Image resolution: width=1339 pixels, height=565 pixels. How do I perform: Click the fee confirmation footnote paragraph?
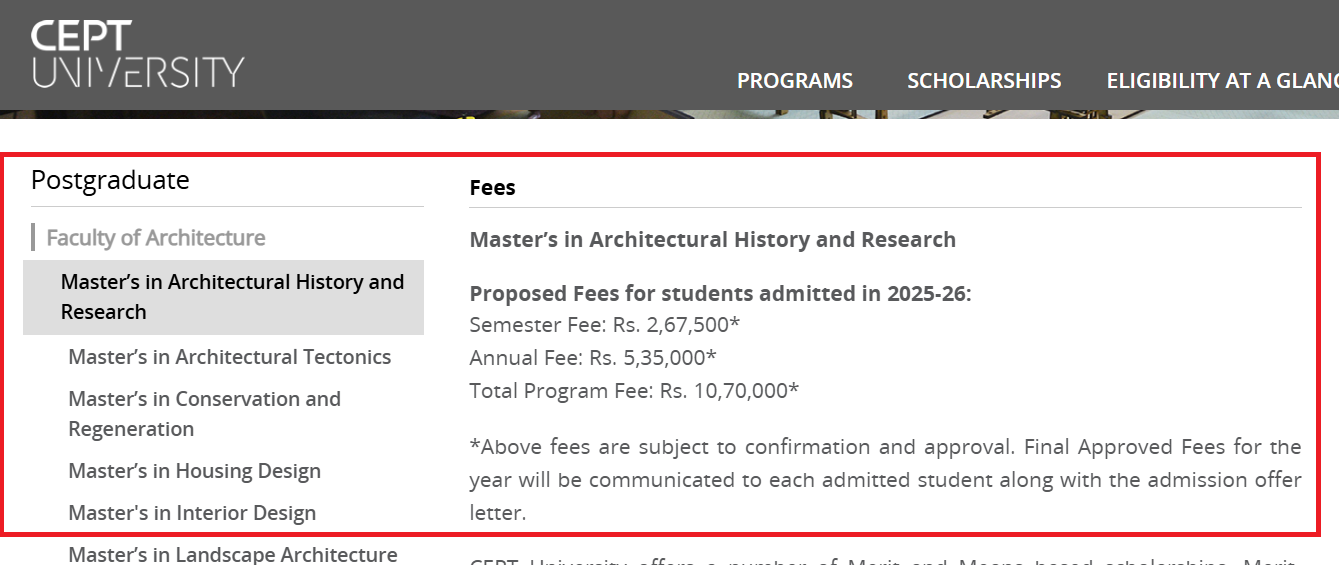[x=885, y=480]
